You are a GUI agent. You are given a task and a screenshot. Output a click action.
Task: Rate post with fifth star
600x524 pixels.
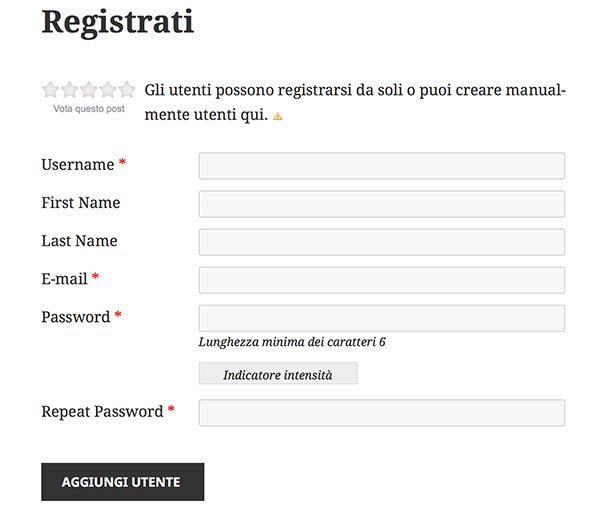[x=127, y=90]
